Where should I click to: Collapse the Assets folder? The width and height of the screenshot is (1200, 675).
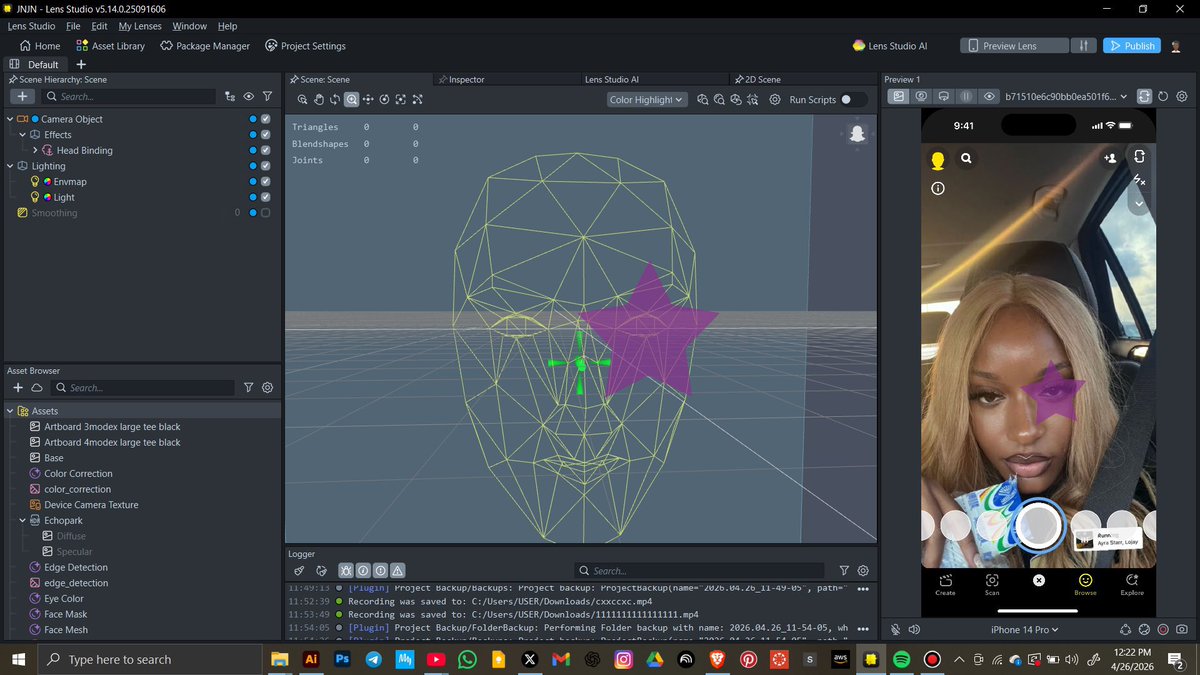click(10, 411)
